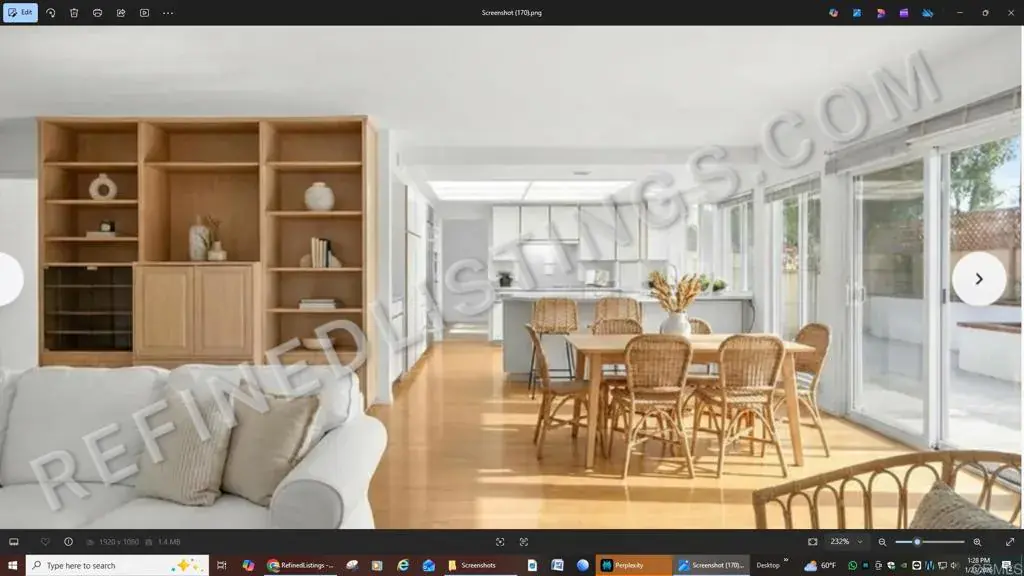Switch to the Perplexity taskbar item
1024x576 pixels.
coord(634,565)
